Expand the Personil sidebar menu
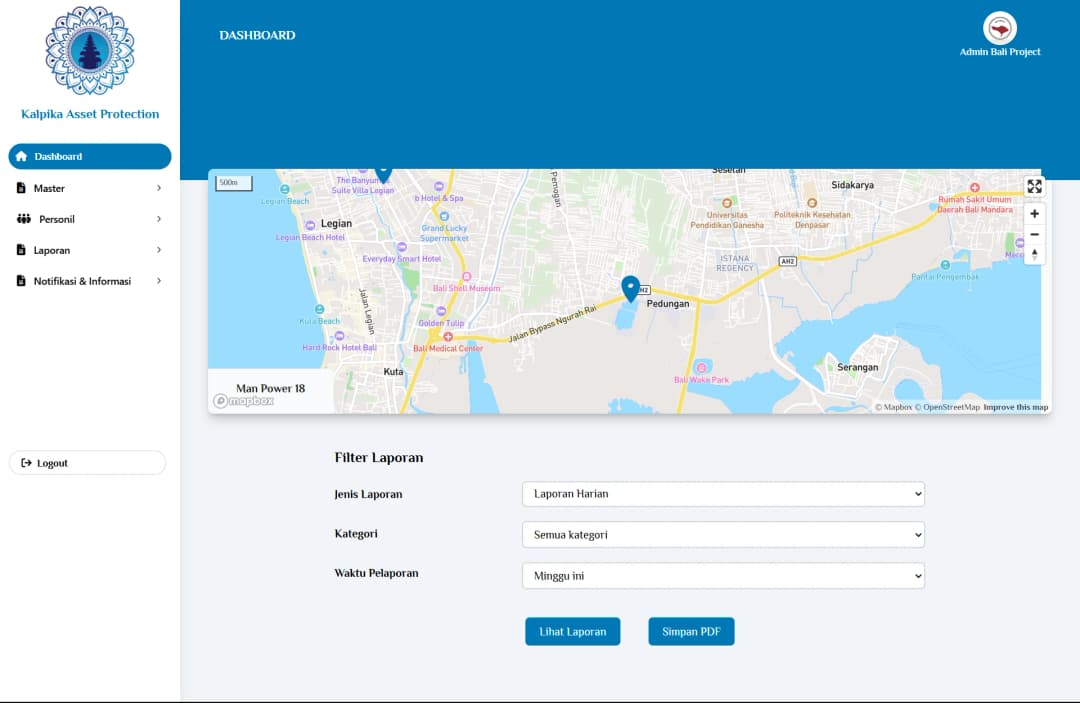 point(89,219)
